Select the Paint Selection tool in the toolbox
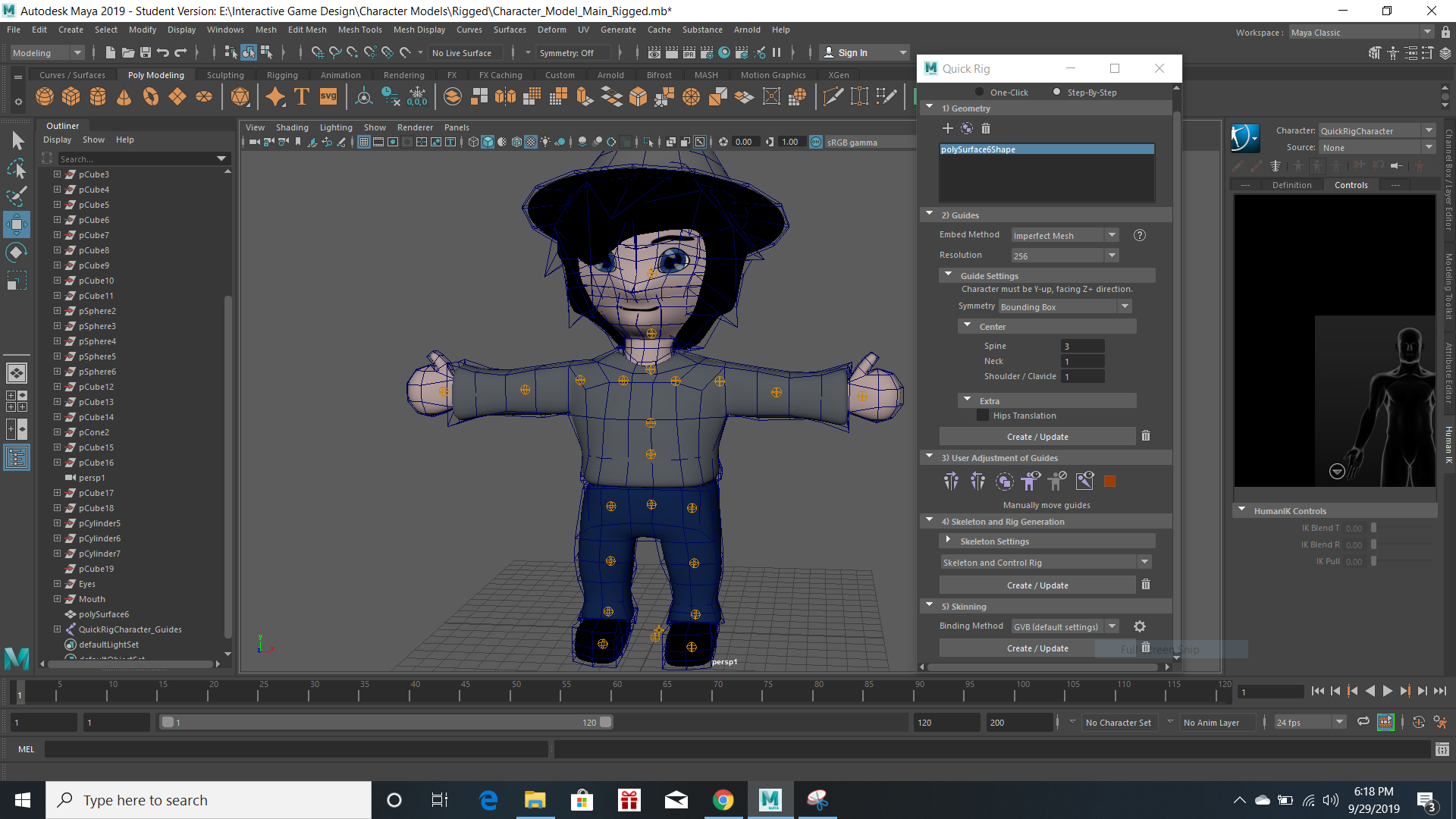The image size is (1456, 819). point(17,196)
